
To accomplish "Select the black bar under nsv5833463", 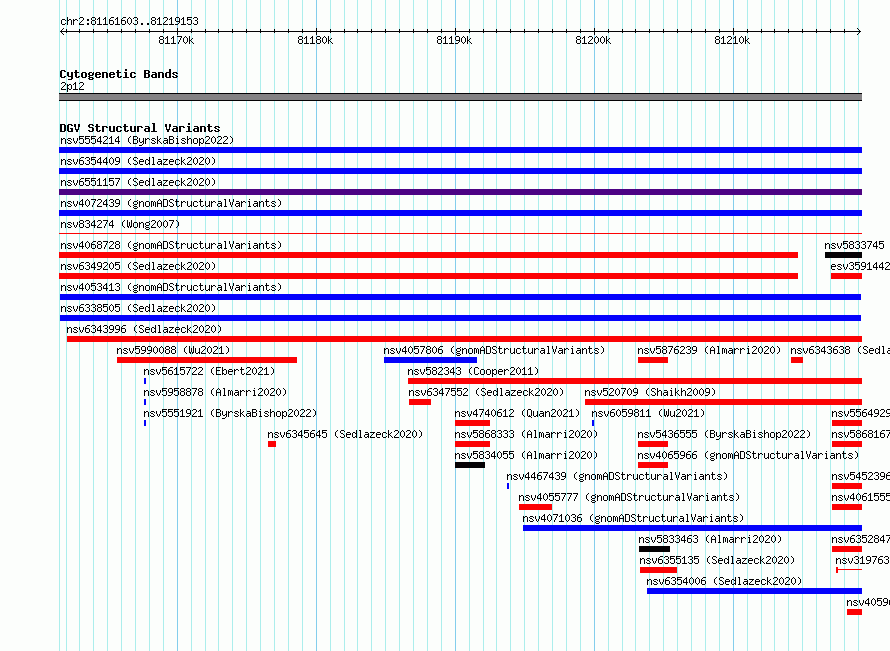I will coord(654,549).
